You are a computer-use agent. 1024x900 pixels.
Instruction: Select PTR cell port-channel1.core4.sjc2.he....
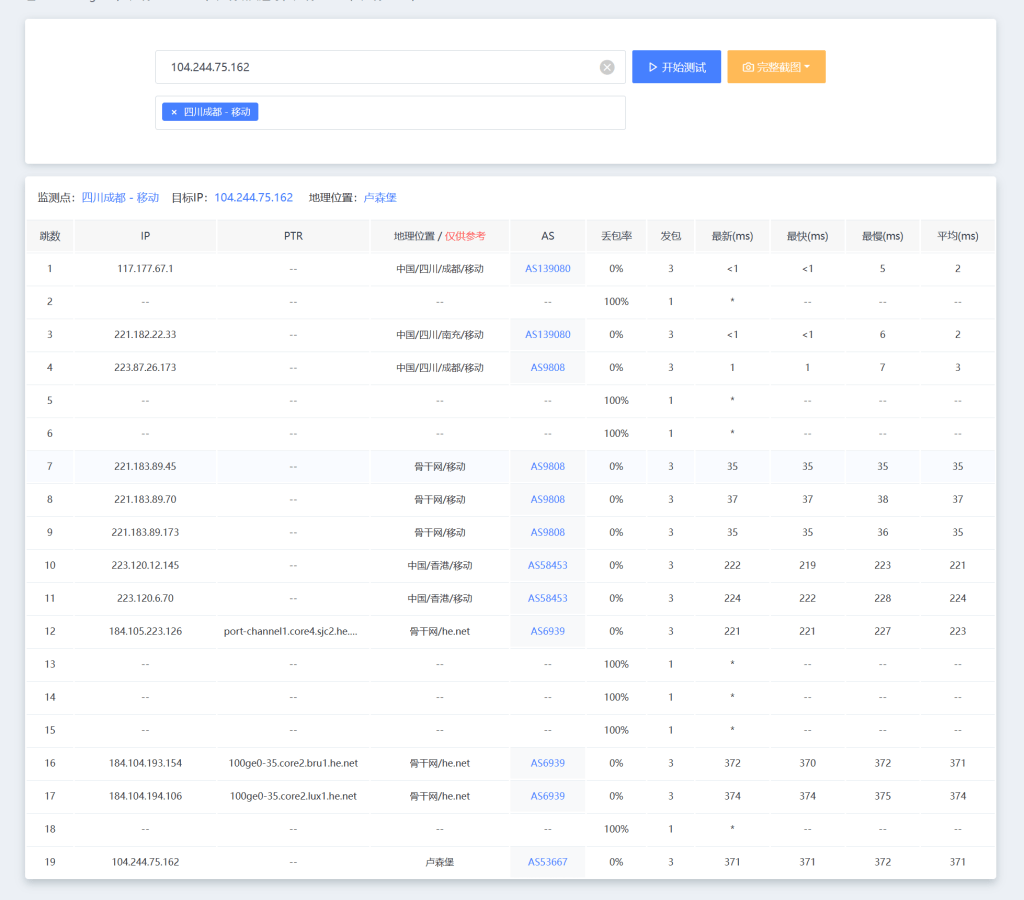(291, 631)
